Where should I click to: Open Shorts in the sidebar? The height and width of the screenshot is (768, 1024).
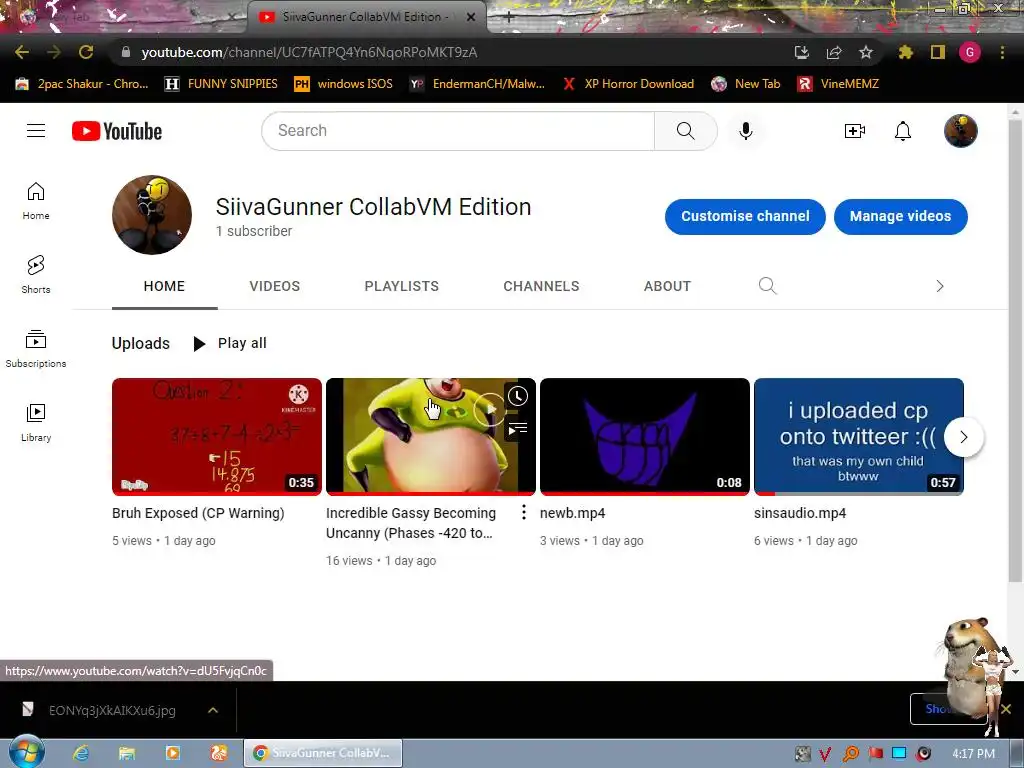36,275
